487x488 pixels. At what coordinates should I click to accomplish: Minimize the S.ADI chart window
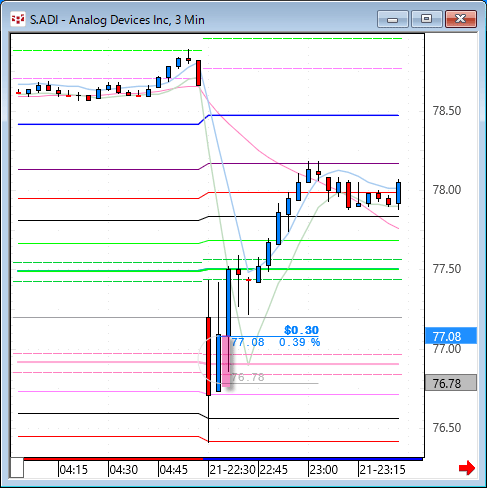tap(393, 19)
